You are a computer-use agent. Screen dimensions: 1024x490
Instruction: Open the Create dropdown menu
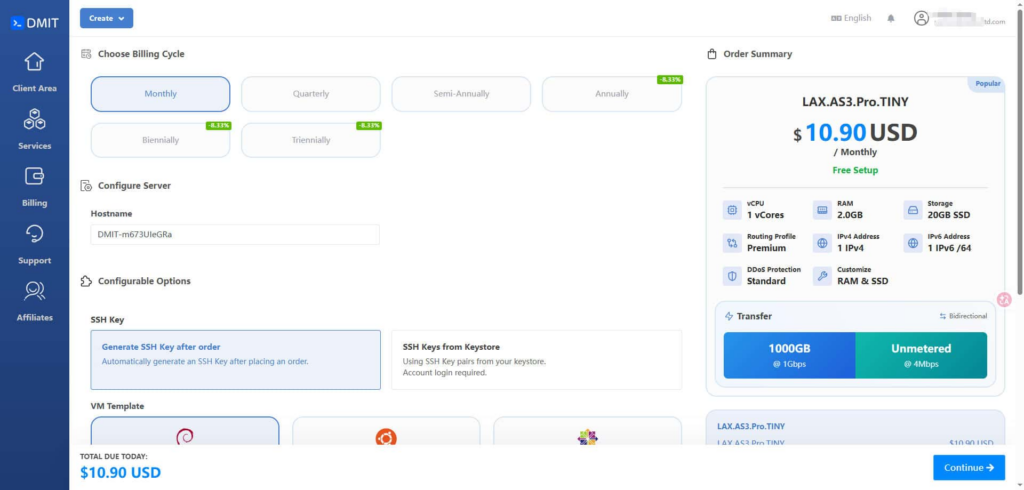click(106, 18)
